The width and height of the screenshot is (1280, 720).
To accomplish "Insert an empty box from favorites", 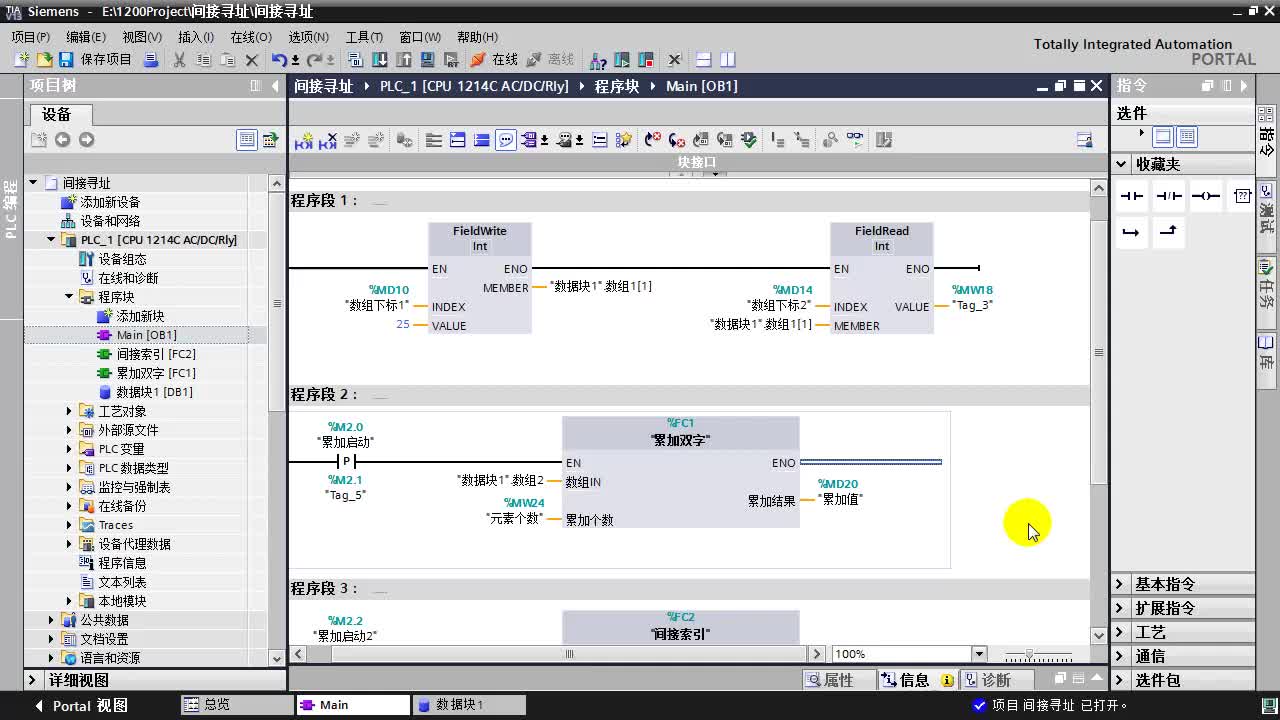I will click(1241, 196).
